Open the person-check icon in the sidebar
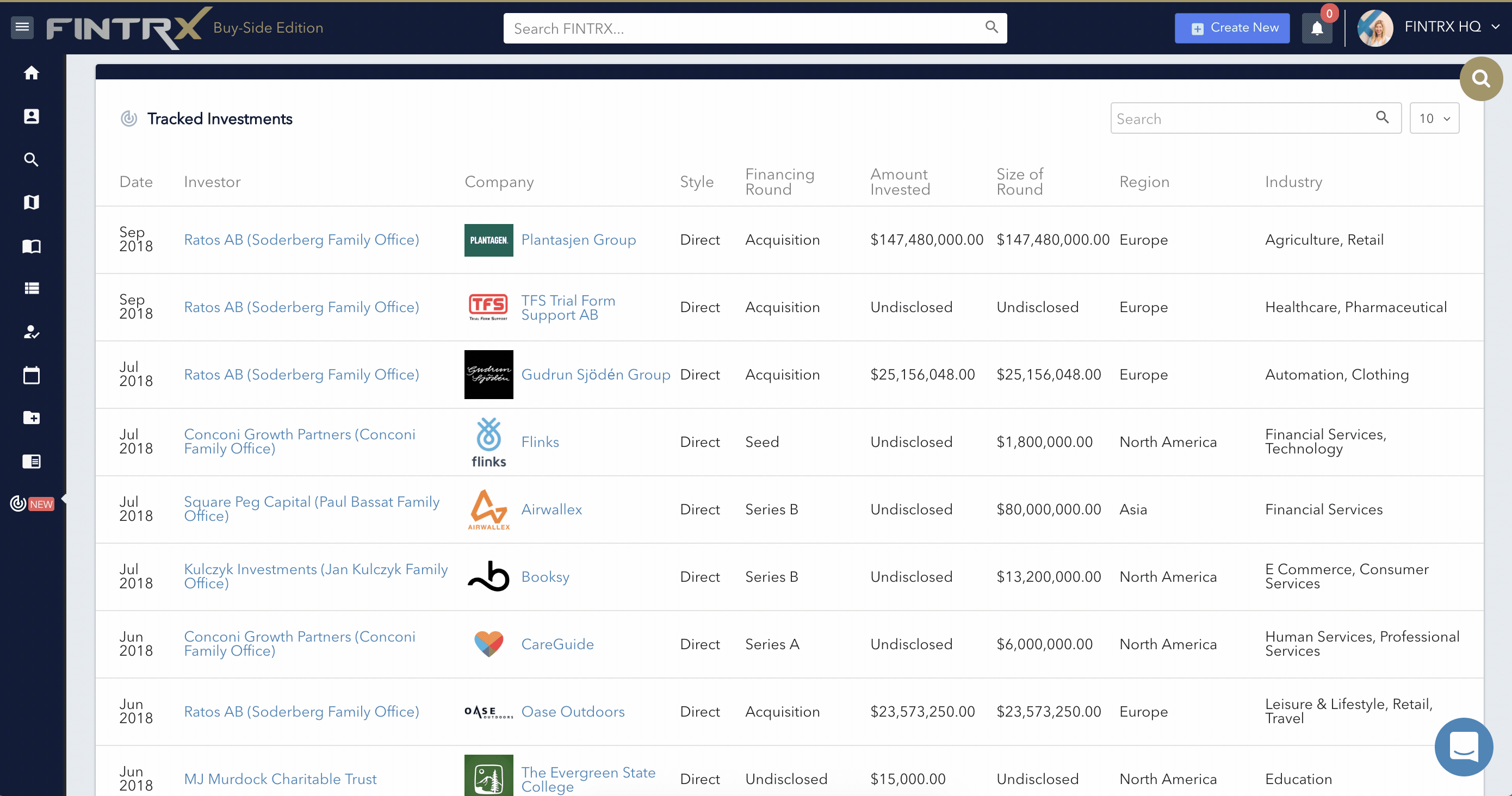Image resolution: width=1512 pixels, height=796 pixels. [x=31, y=332]
